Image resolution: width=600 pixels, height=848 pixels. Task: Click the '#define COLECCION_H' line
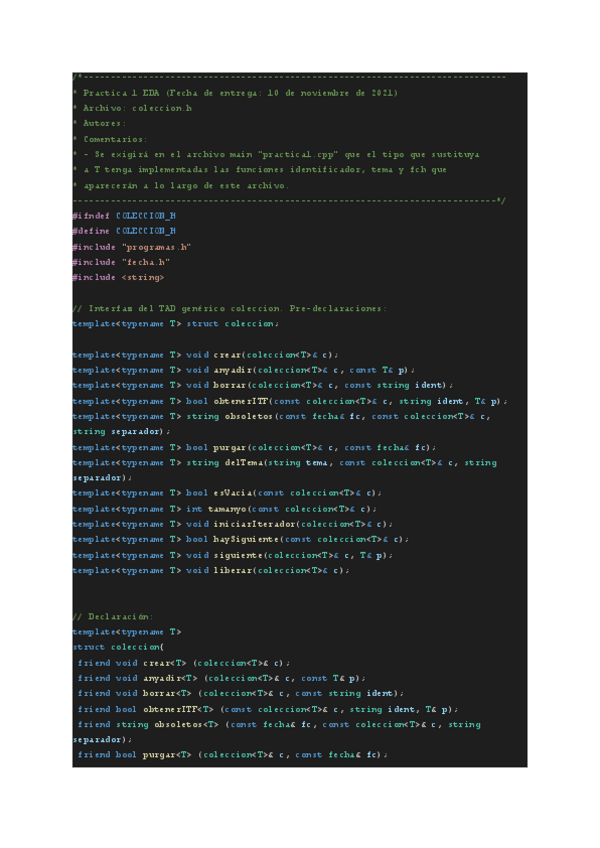(124, 231)
